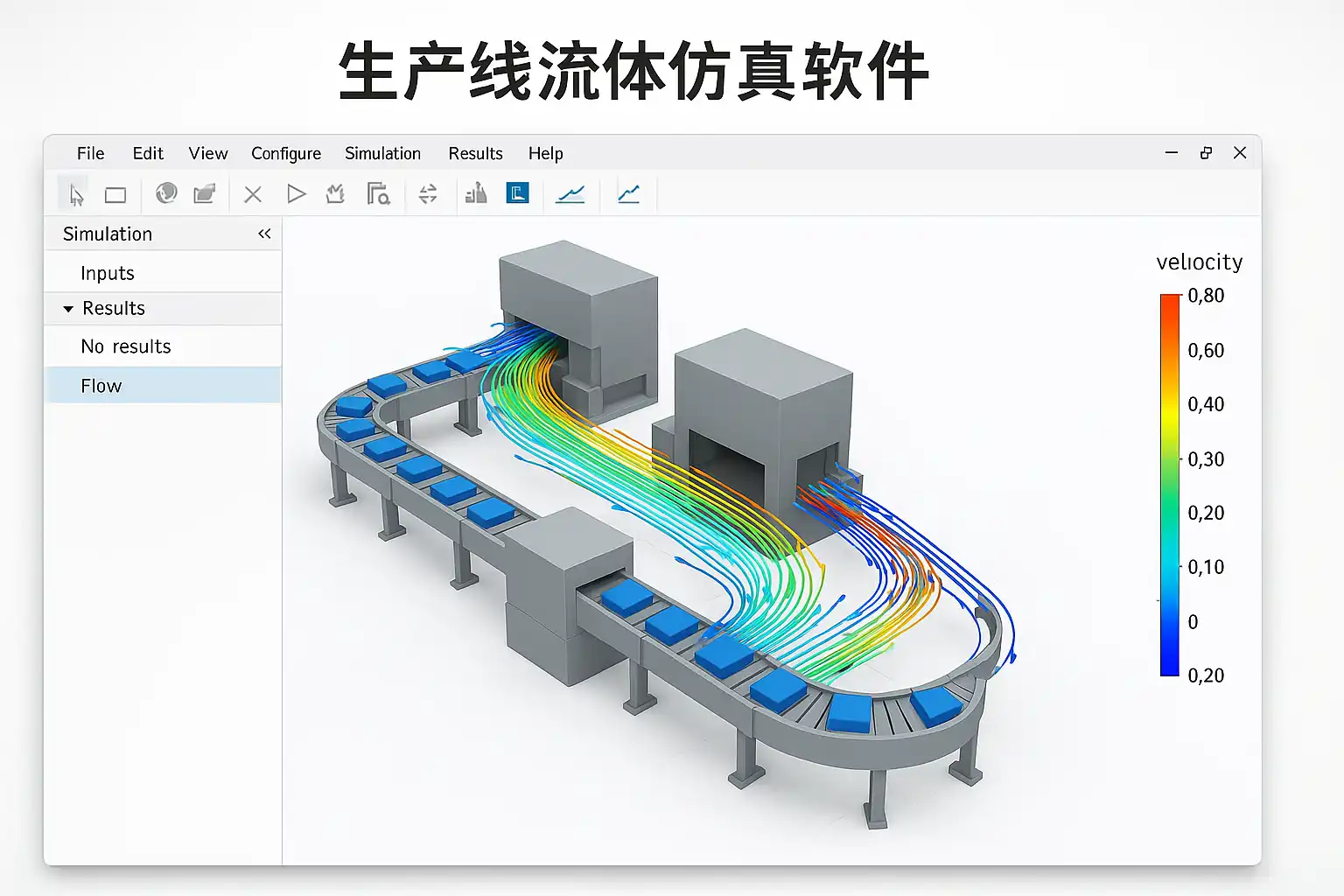The image size is (1344, 896).
Task: Open the View menu
Action: [208, 153]
